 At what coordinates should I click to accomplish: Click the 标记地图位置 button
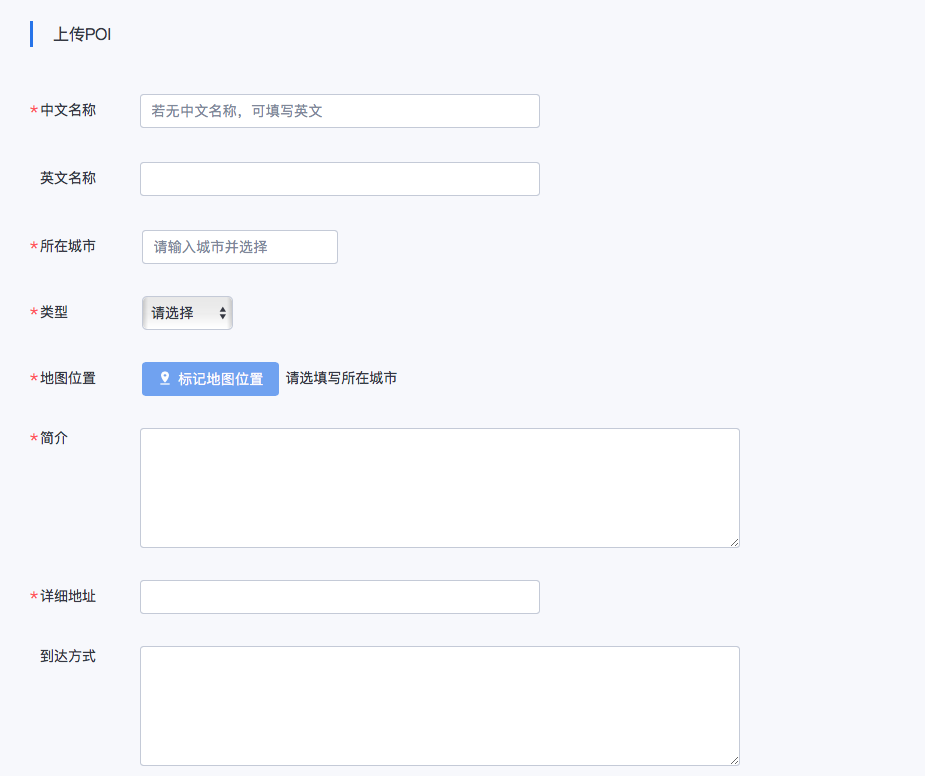click(x=210, y=379)
